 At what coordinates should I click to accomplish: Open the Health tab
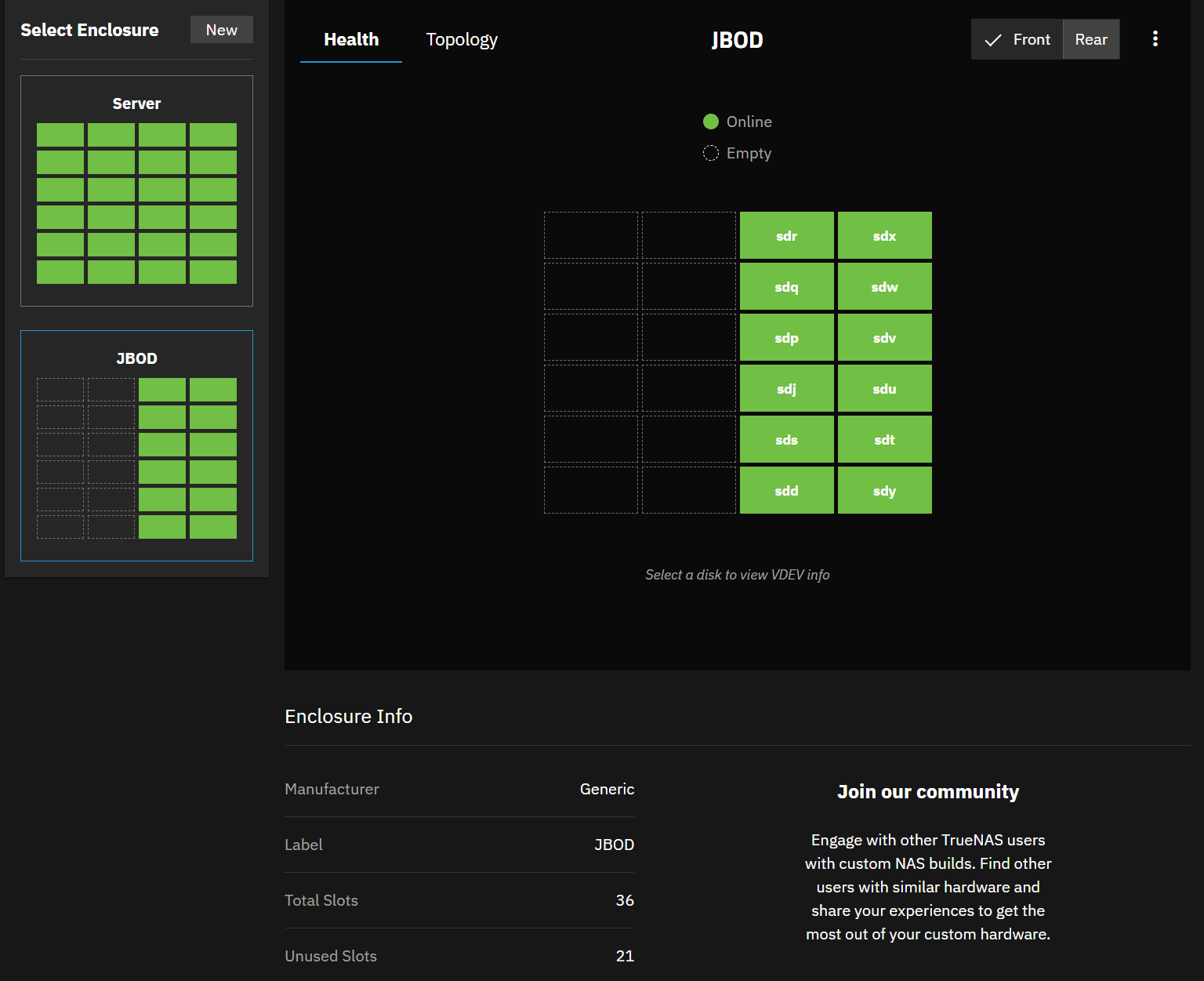point(351,39)
